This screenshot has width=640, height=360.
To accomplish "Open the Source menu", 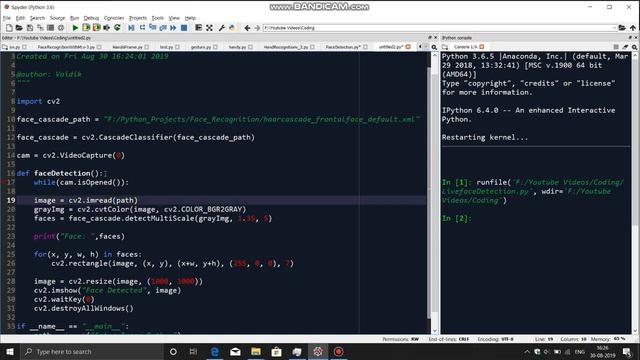I will (x=57, y=18).
